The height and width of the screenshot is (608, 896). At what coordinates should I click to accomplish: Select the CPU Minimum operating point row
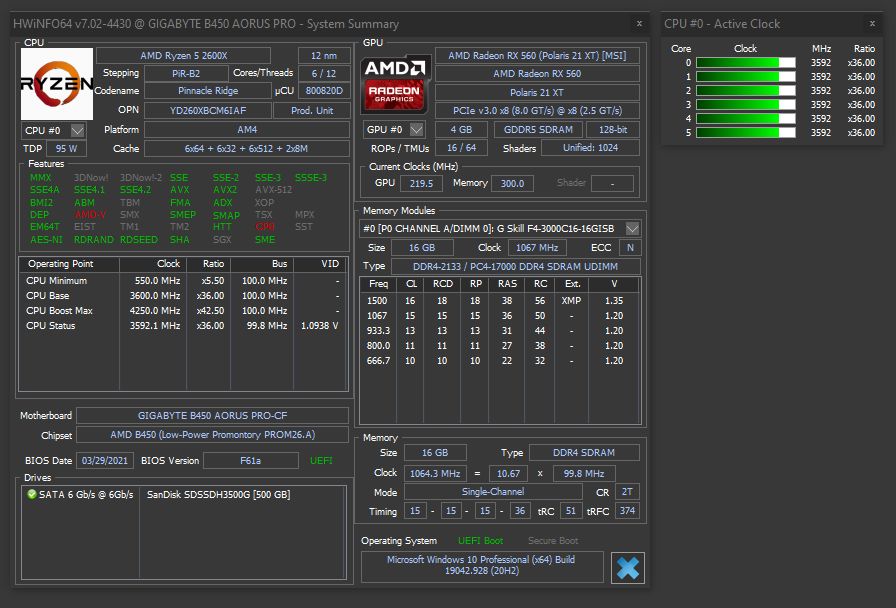click(x=183, y=281)
